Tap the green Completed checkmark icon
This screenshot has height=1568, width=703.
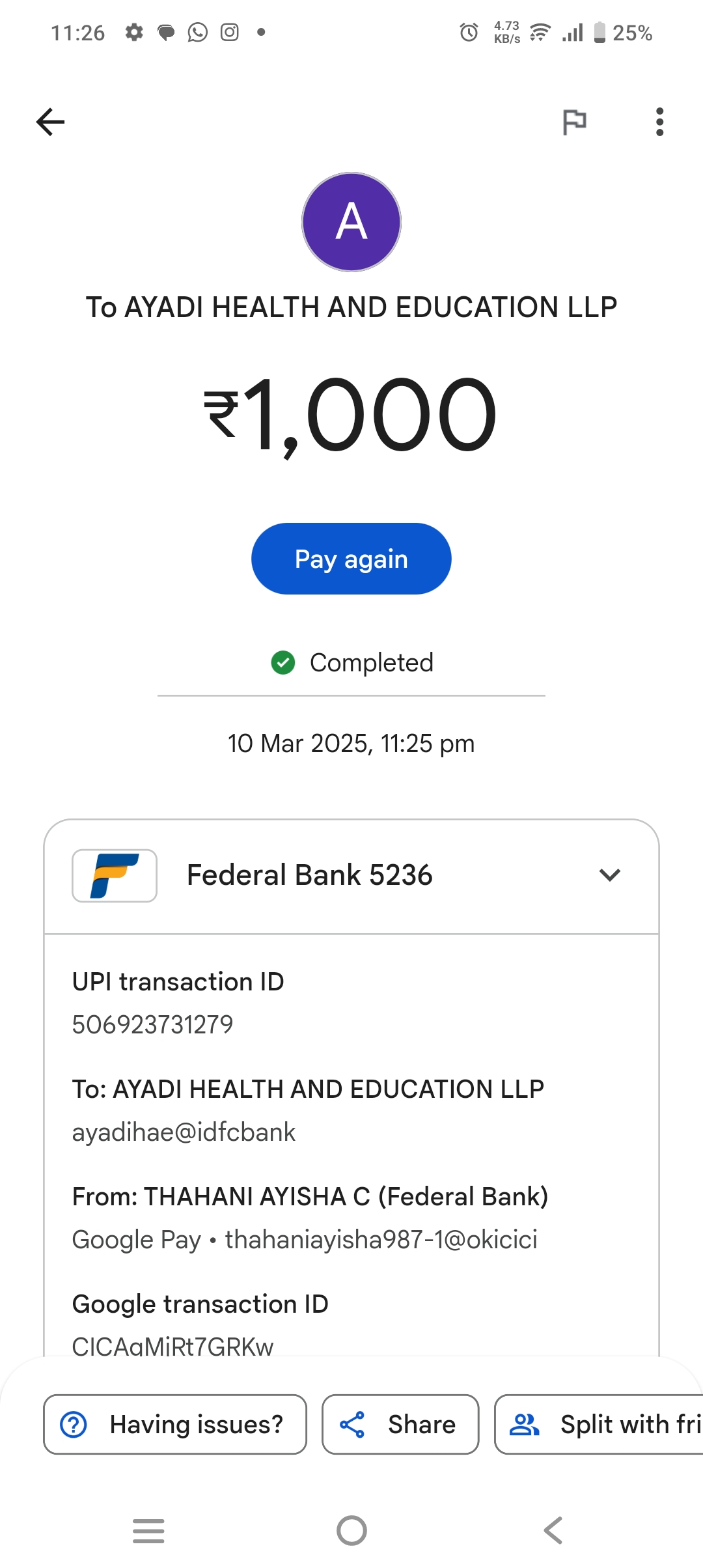[283, 663]
